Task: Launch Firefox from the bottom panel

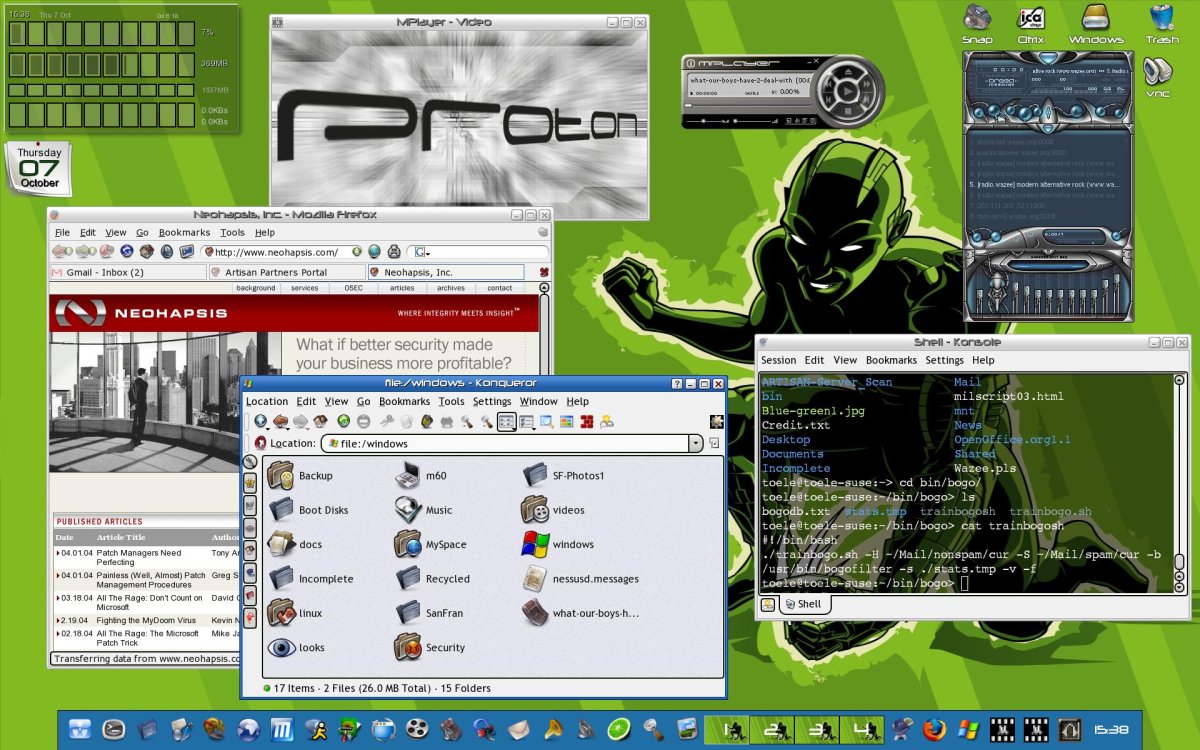Action: 936,730
